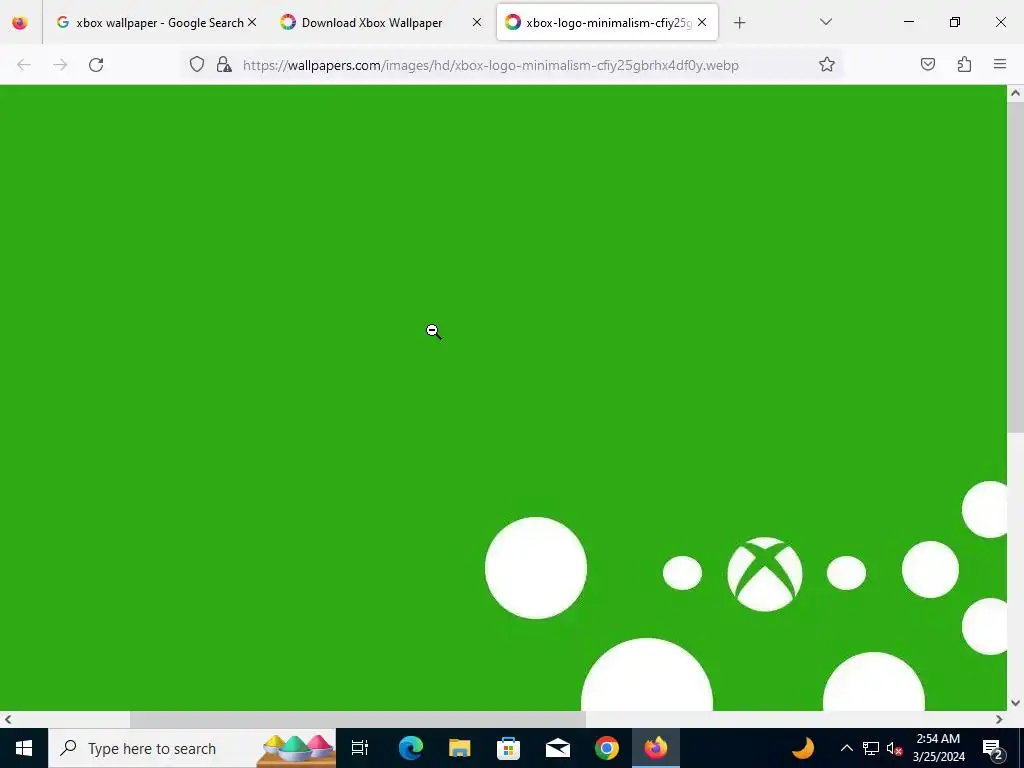Close the xbox-logo-minimalism tab

coord(702,22)
